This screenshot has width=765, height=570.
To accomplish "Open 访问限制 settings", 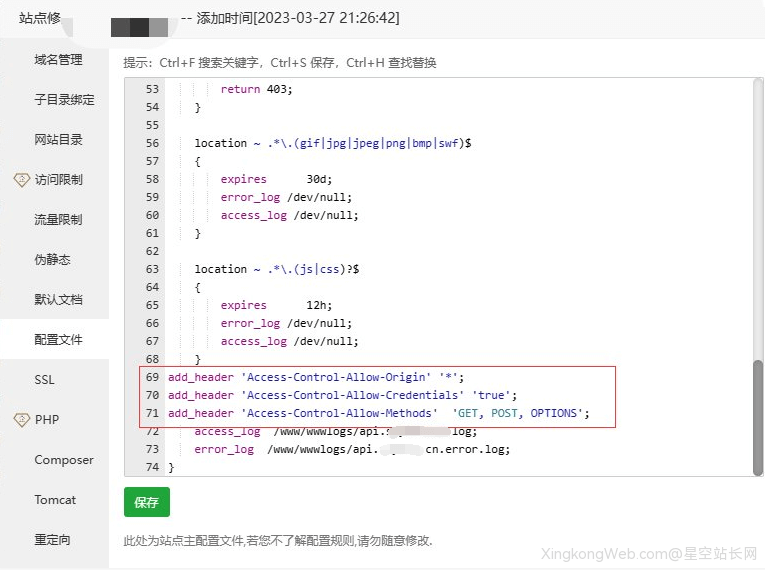I will click(x=58, y=180).
